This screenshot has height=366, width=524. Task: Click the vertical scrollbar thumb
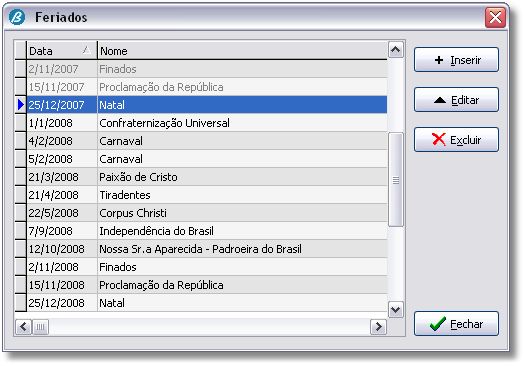(396, 180)
